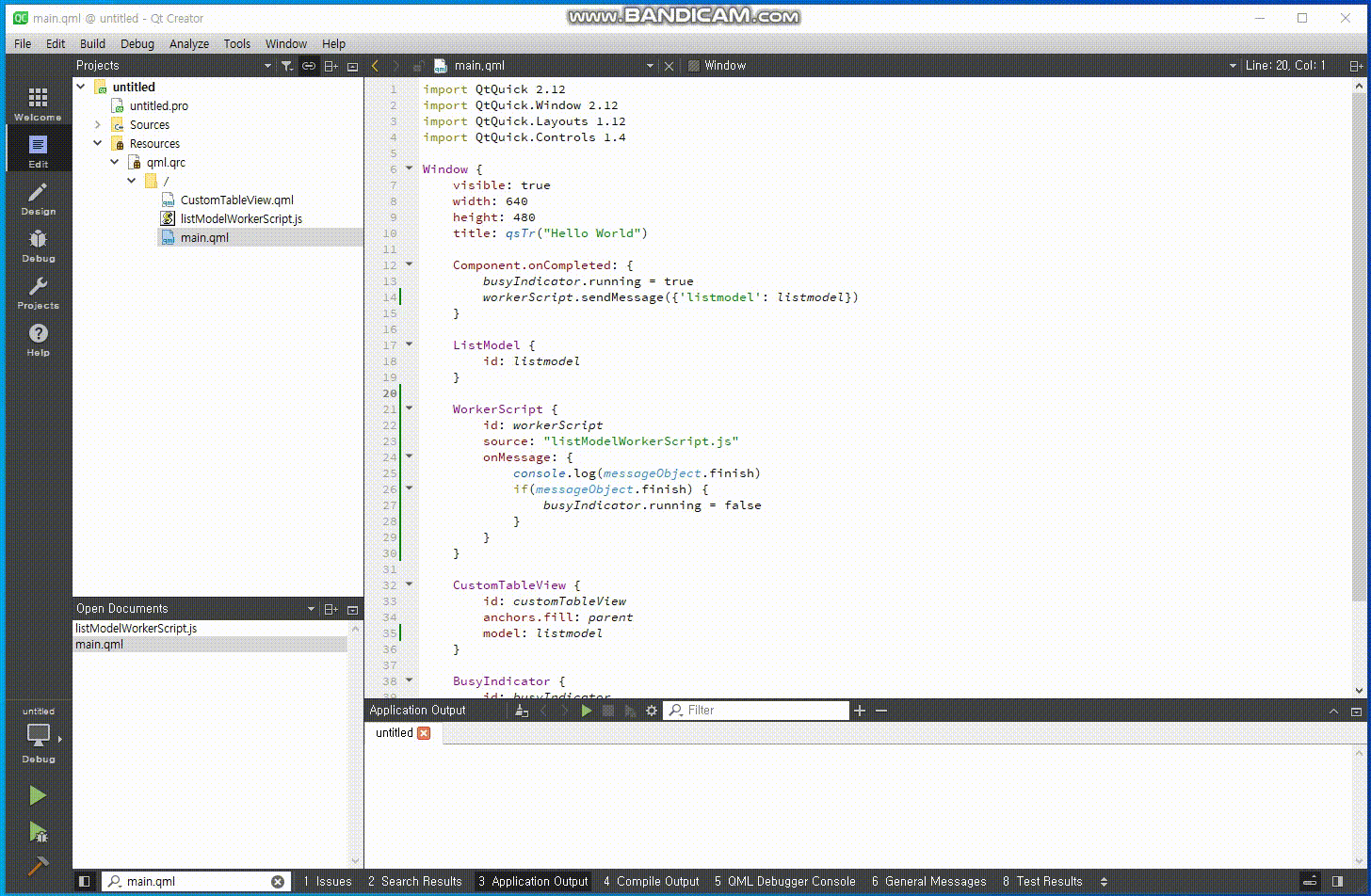Select listModelWorkerScript.js in project tree
The height and width of the screenshot is (896, 1371).
tap(241, 218)
